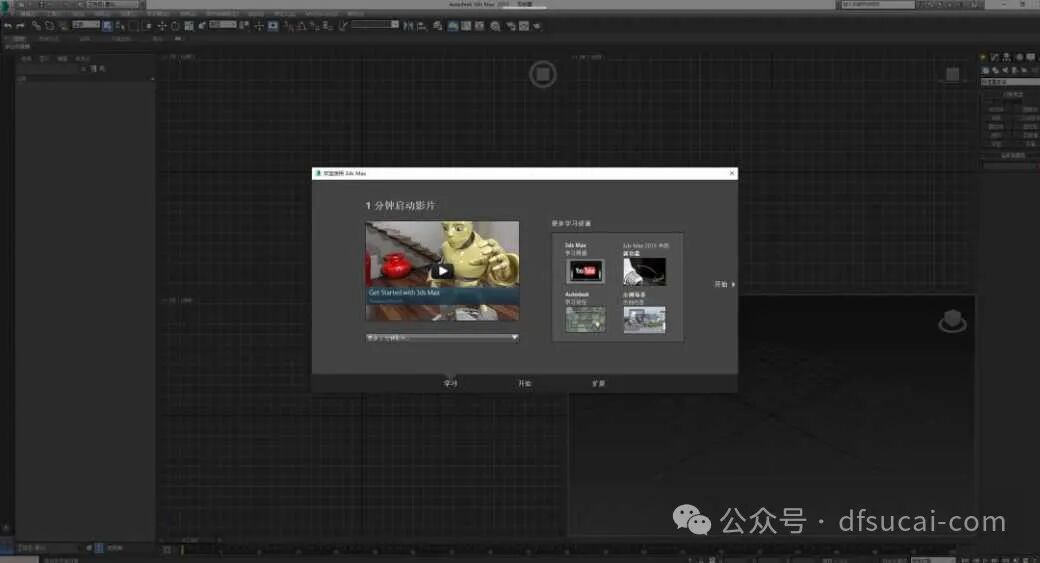This screenshot has height=563, width=1040.
Task: Toggle the 3D Snaps button
Action: point(289,26)
